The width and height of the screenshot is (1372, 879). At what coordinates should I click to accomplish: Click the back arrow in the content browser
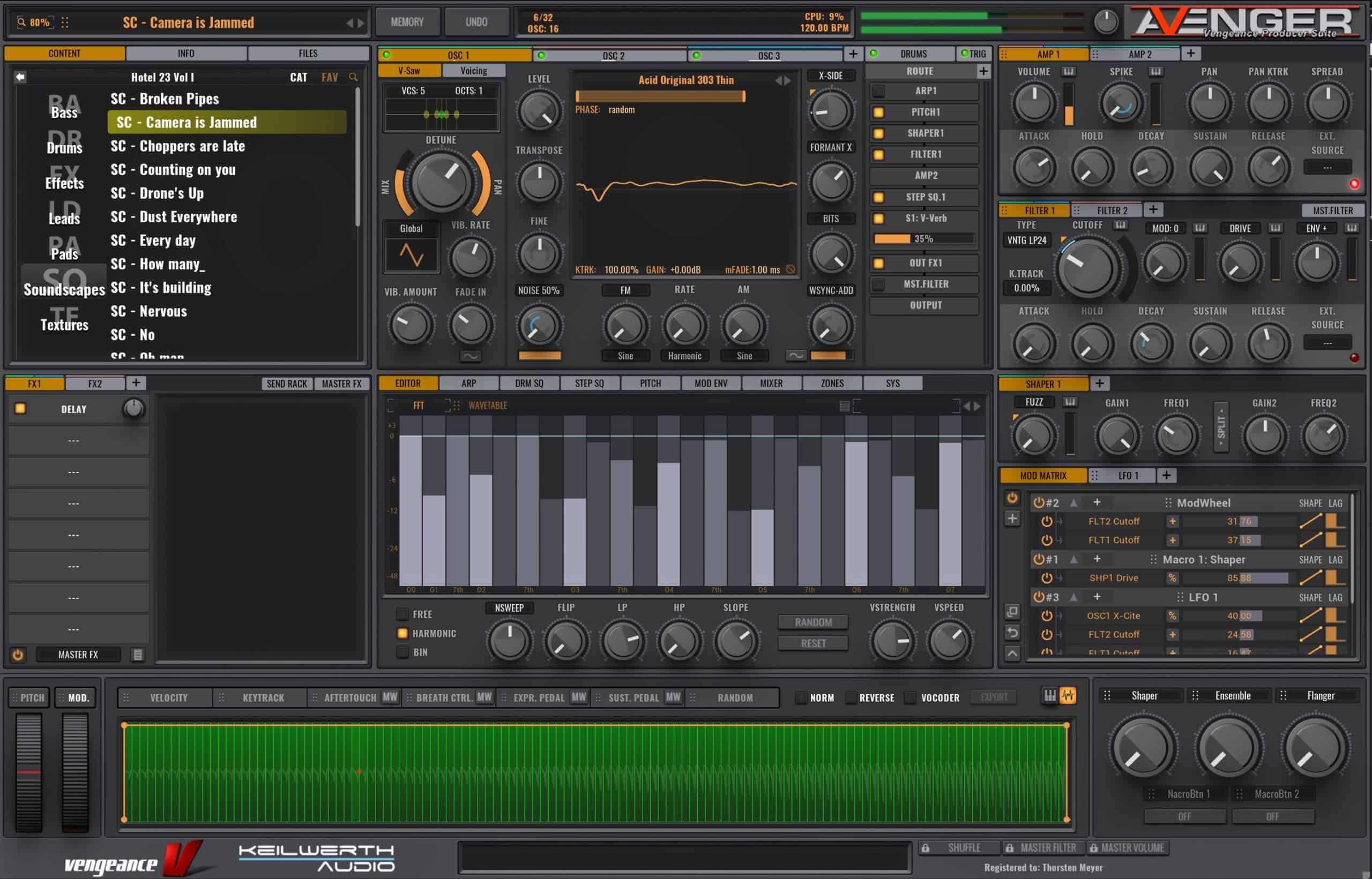[20, 77]
